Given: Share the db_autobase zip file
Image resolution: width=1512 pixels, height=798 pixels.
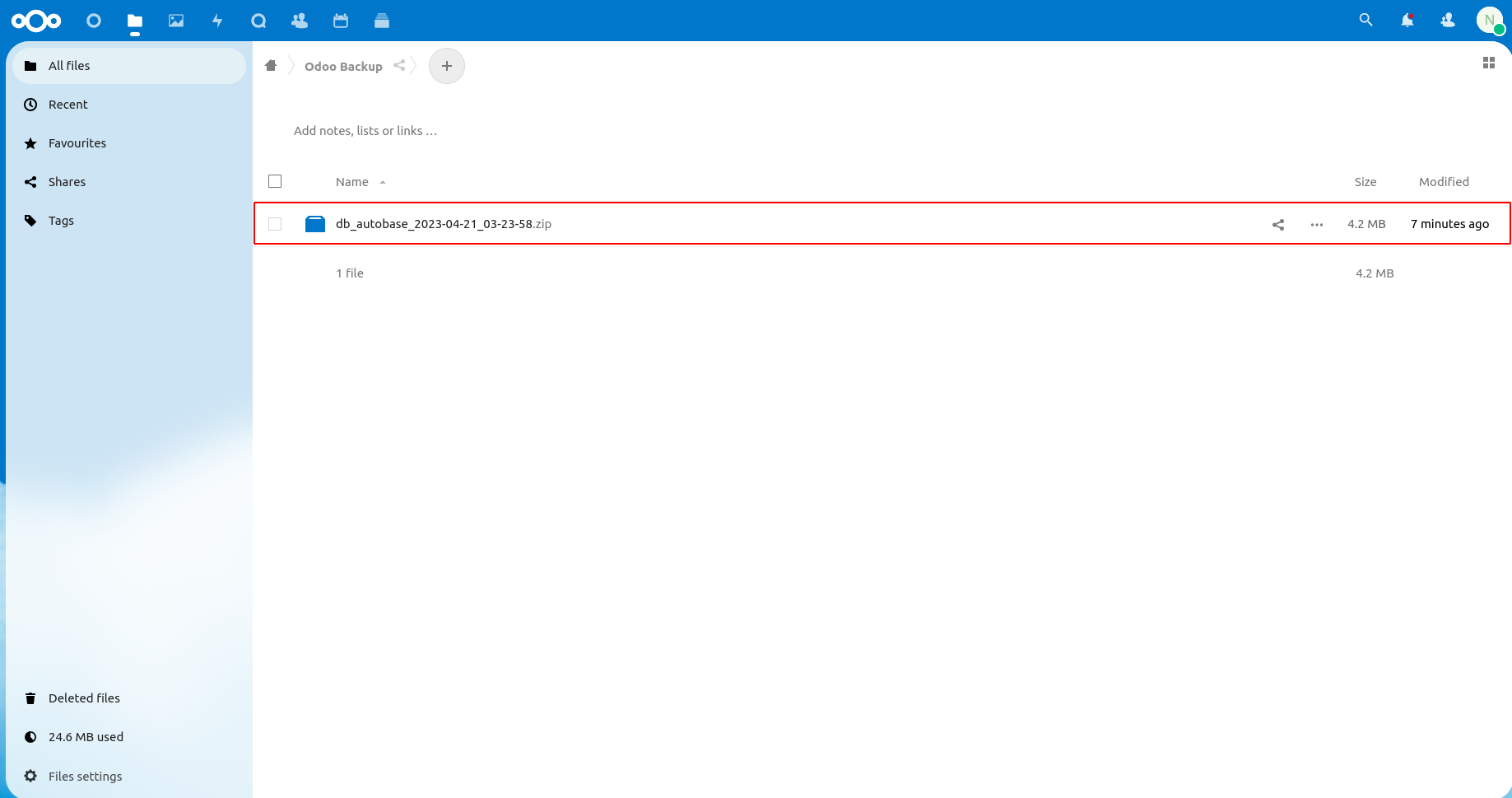Looking at the screenshot, I should 1278,224.
